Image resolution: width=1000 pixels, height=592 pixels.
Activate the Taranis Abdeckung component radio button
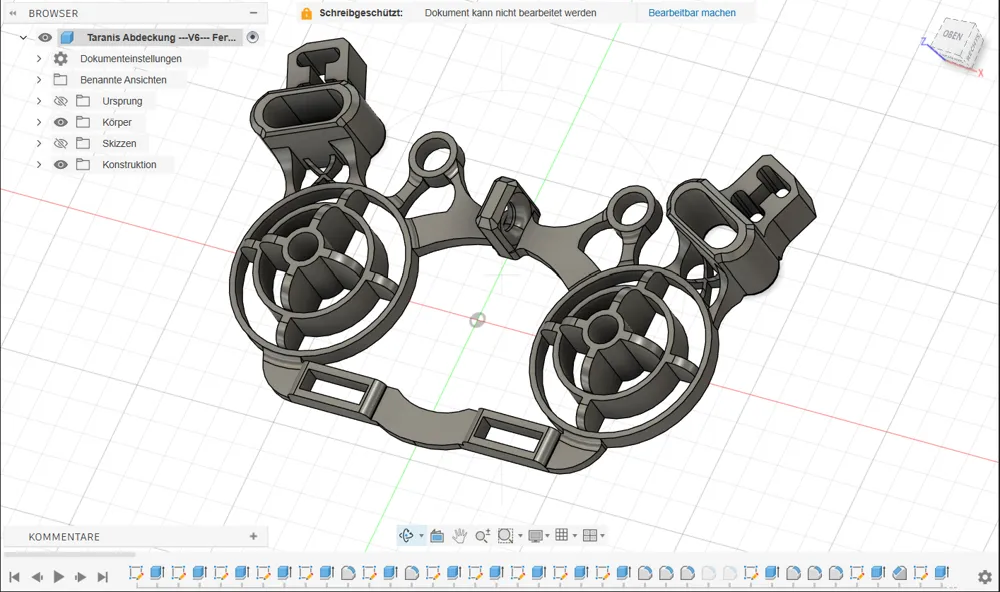point(253,37)
